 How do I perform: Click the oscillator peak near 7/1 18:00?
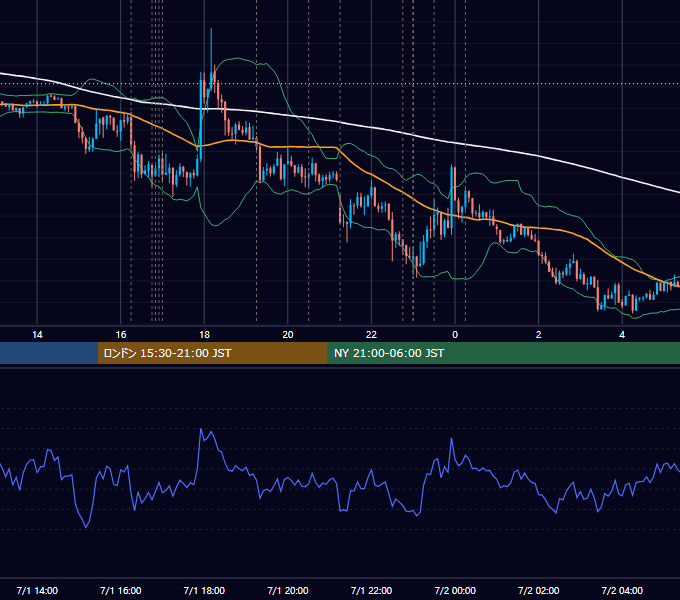(201, 429)
